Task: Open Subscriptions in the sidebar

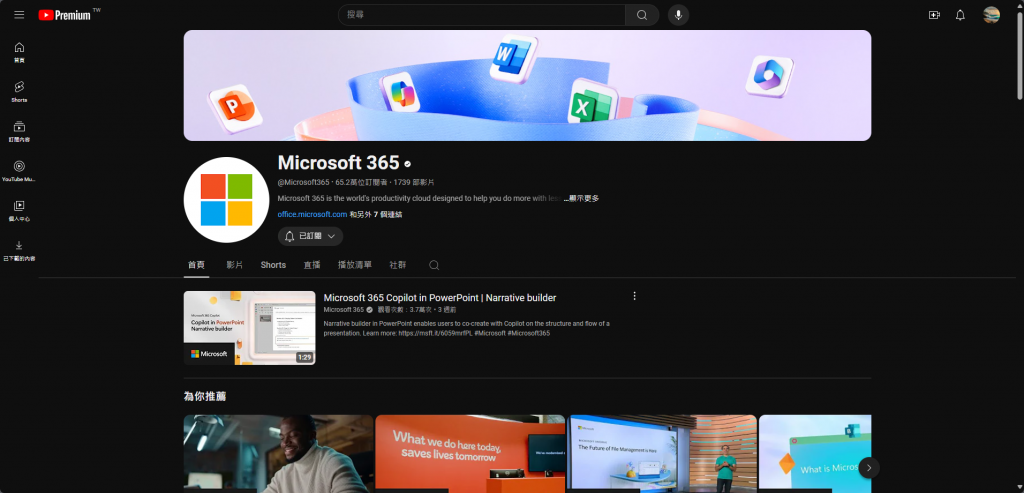Action: (19, 131)
